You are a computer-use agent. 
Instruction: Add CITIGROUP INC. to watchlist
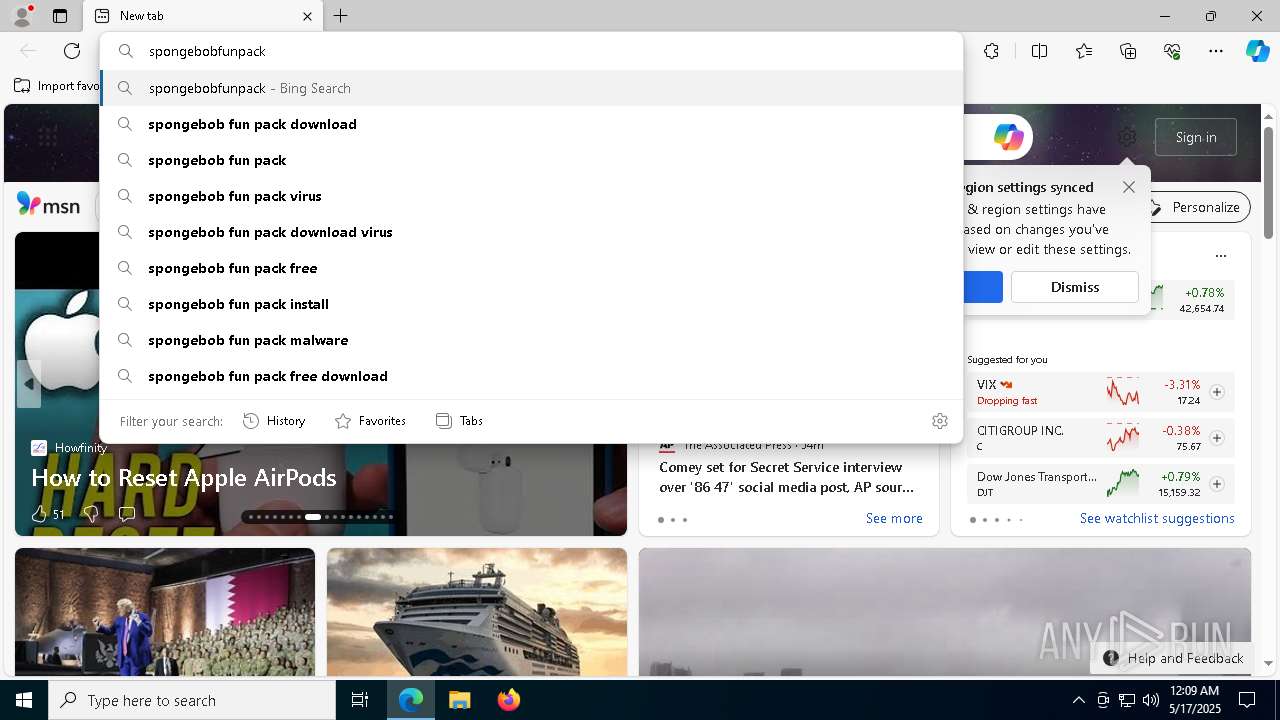[x=1216, y=438]
